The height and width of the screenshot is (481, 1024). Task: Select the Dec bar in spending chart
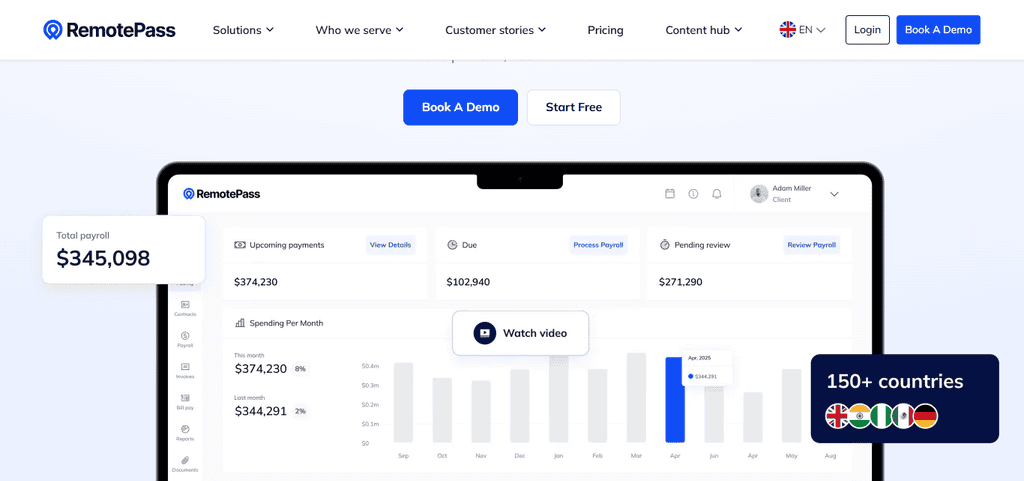pyautogui.click(x=520, y=406)
